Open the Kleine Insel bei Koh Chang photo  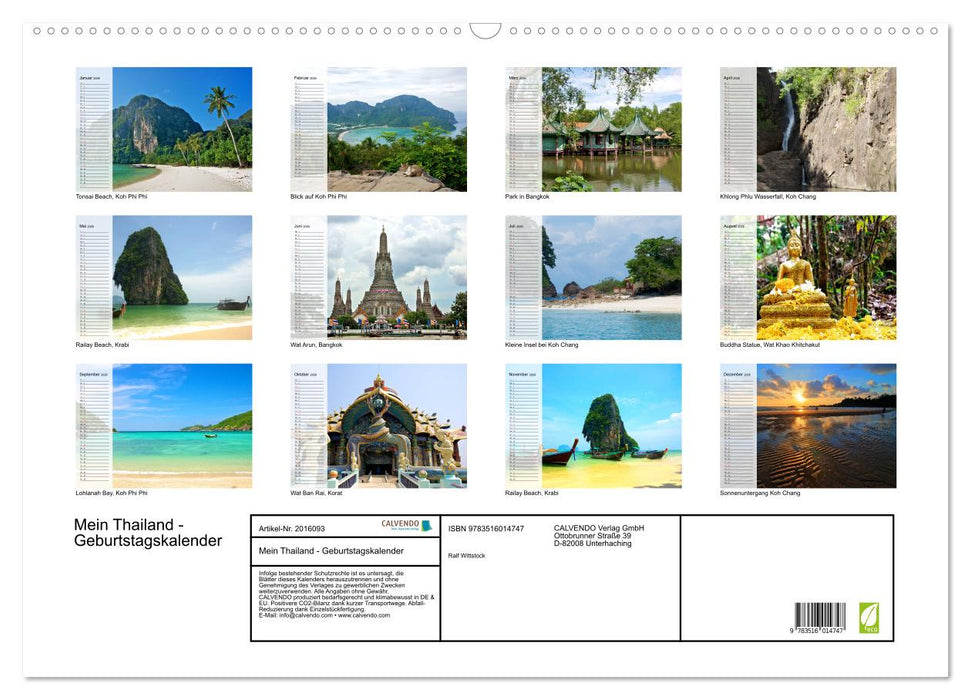click(x=593, y=277)
